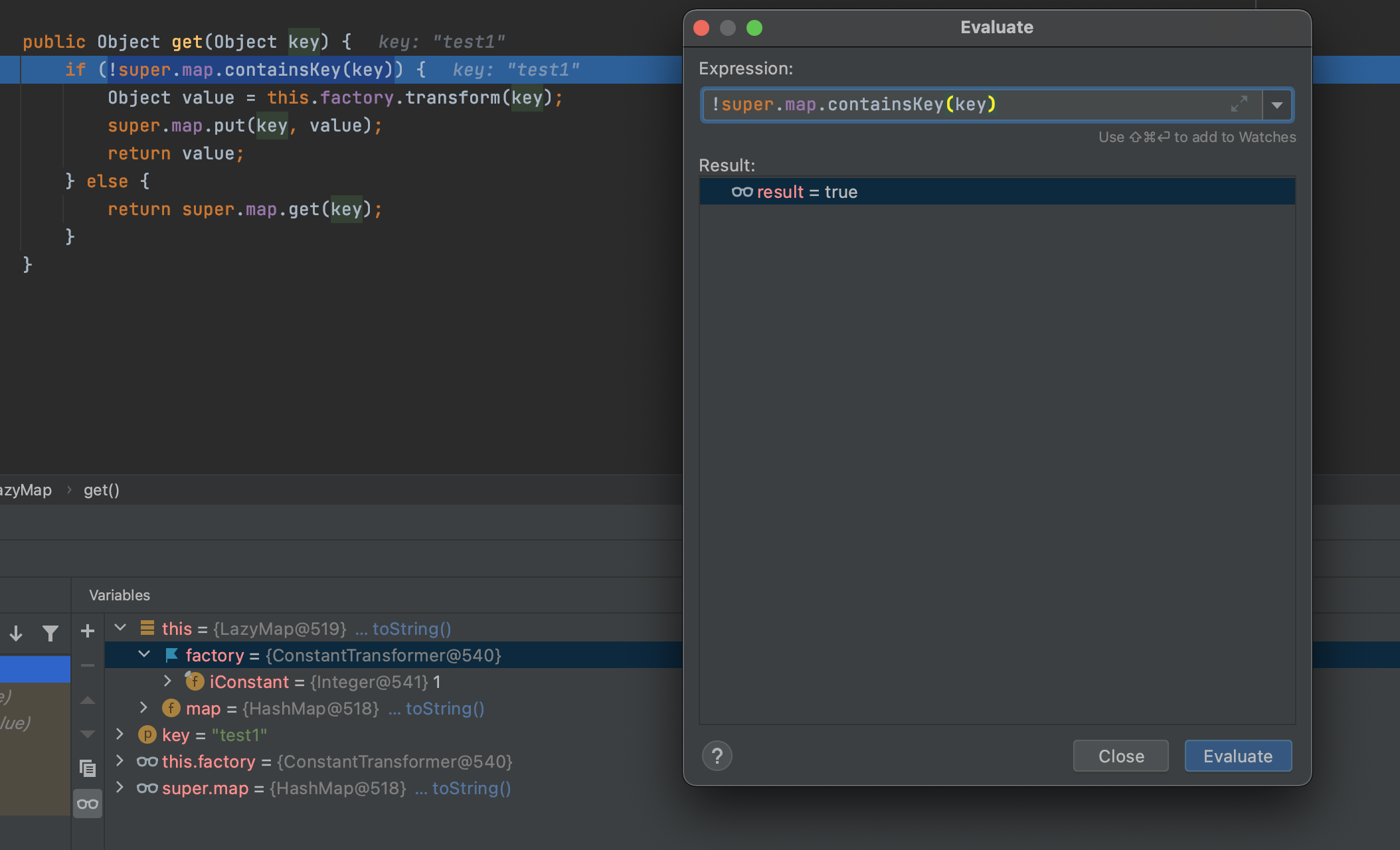Expand the iConstant Integer node

168,681
